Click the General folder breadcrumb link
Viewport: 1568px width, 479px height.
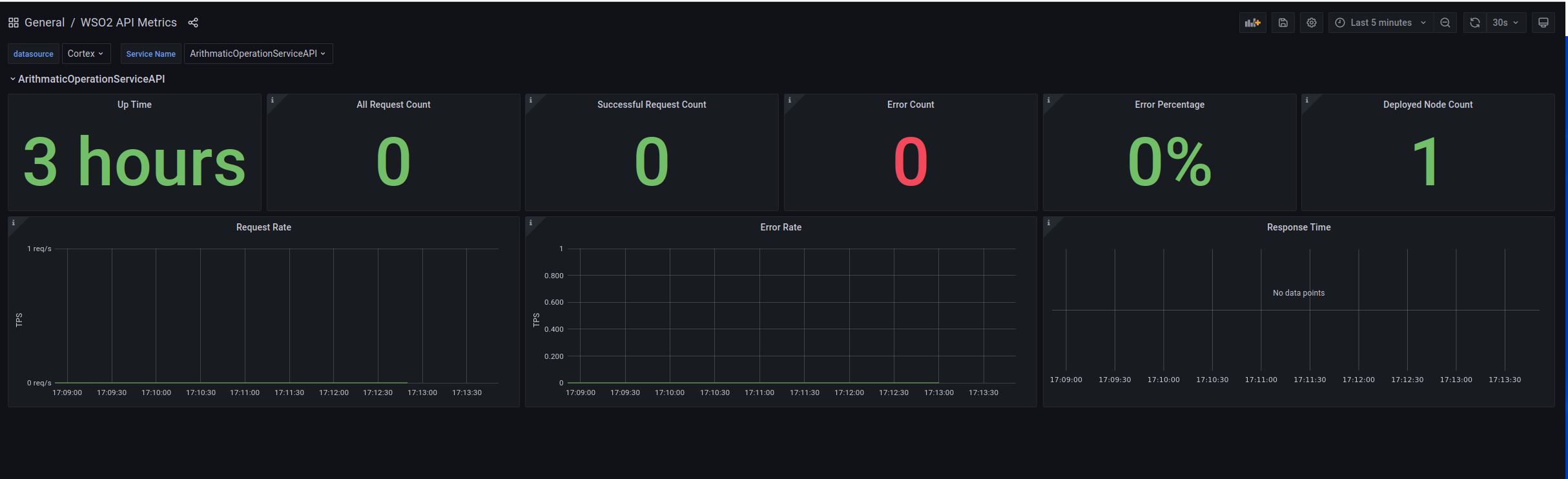click(45, 23)
